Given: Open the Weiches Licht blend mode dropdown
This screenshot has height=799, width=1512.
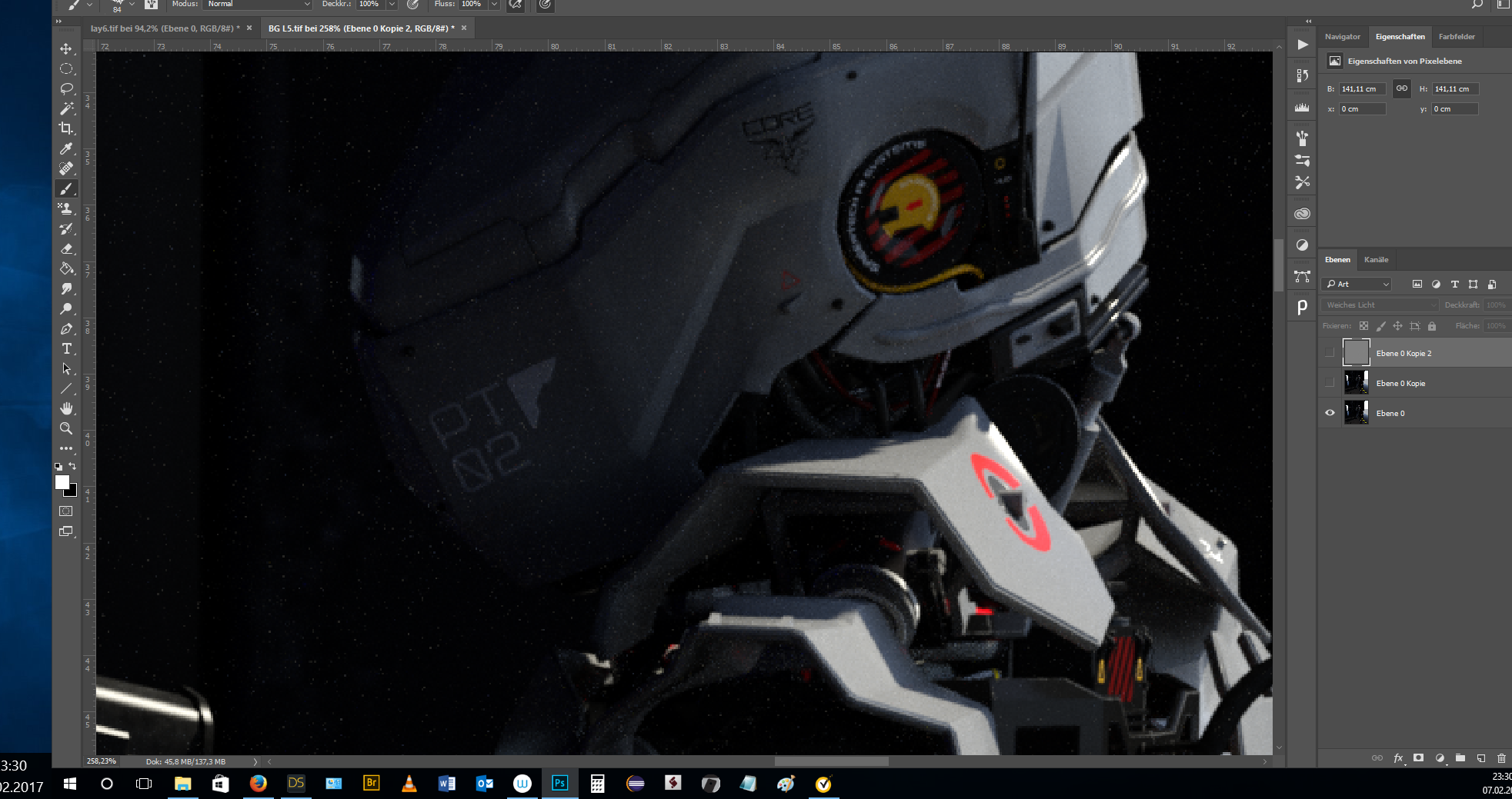Looking at the screenshot, I should point(1380,305).
